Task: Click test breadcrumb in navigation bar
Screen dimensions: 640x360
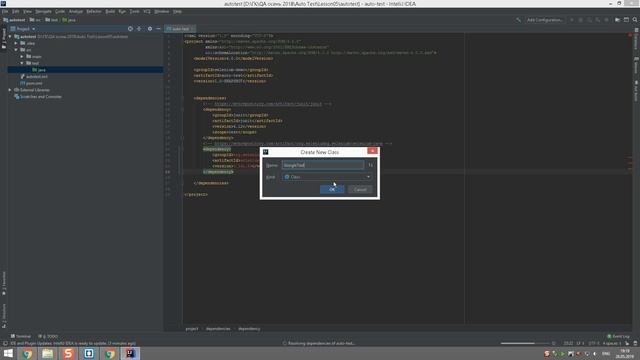Action: click(x=51, y=20)
